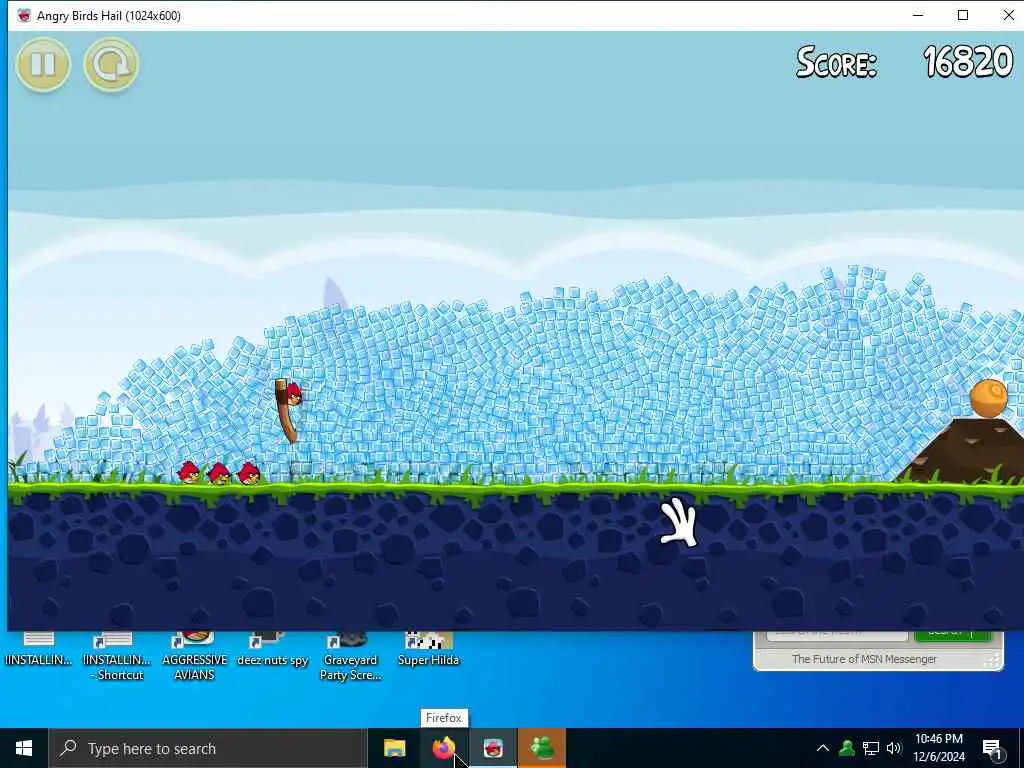This screenshot has height=768, width=1024.
Task: Open the Graveyard Party Scre... desktop shortcut
Action: pyautogui.click(x=350, y=656)
